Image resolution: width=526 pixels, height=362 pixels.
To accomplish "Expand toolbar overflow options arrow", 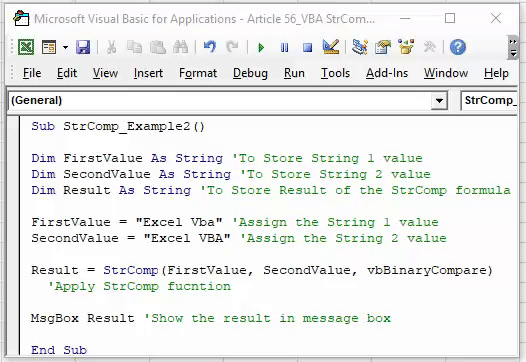I will [513, 47].
